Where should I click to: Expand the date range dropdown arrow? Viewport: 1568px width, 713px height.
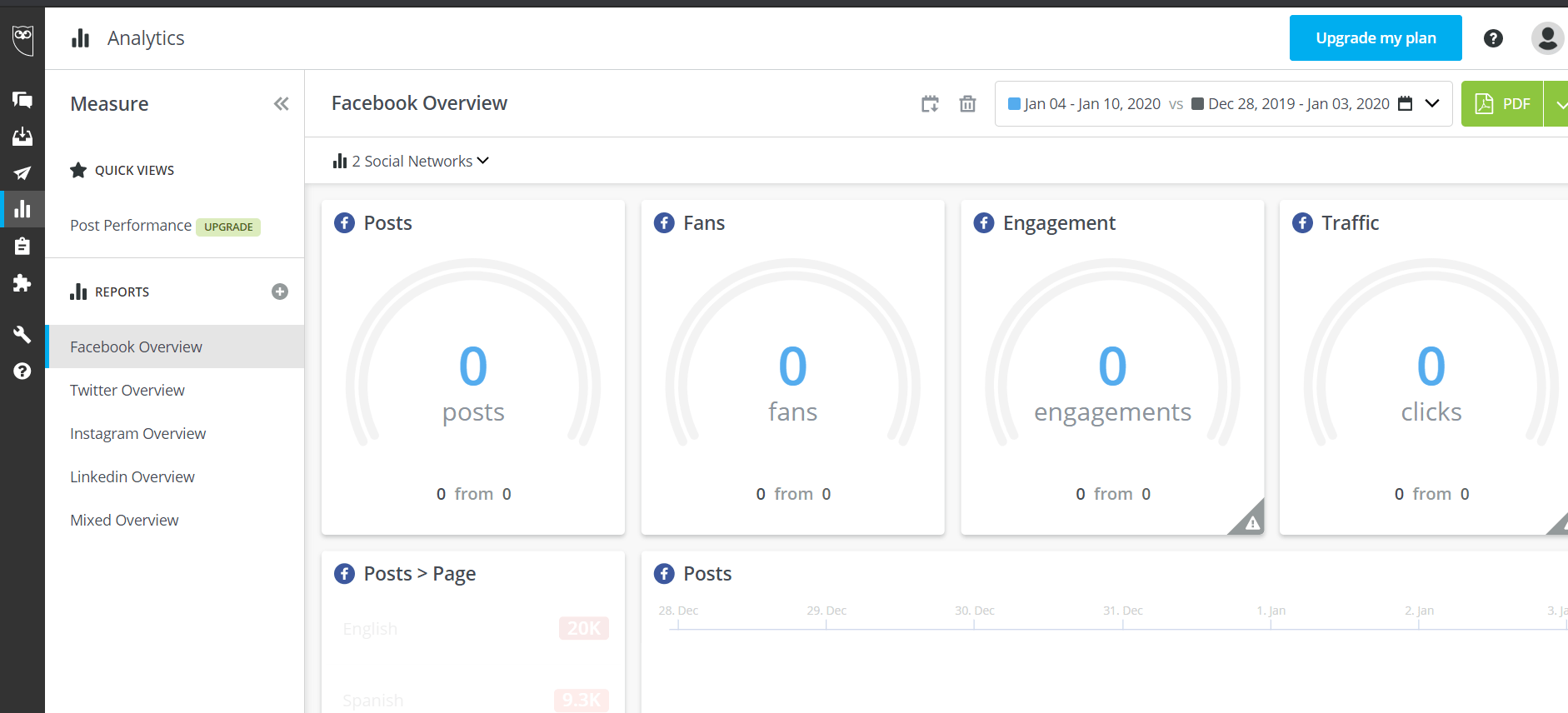[1432, 104]
